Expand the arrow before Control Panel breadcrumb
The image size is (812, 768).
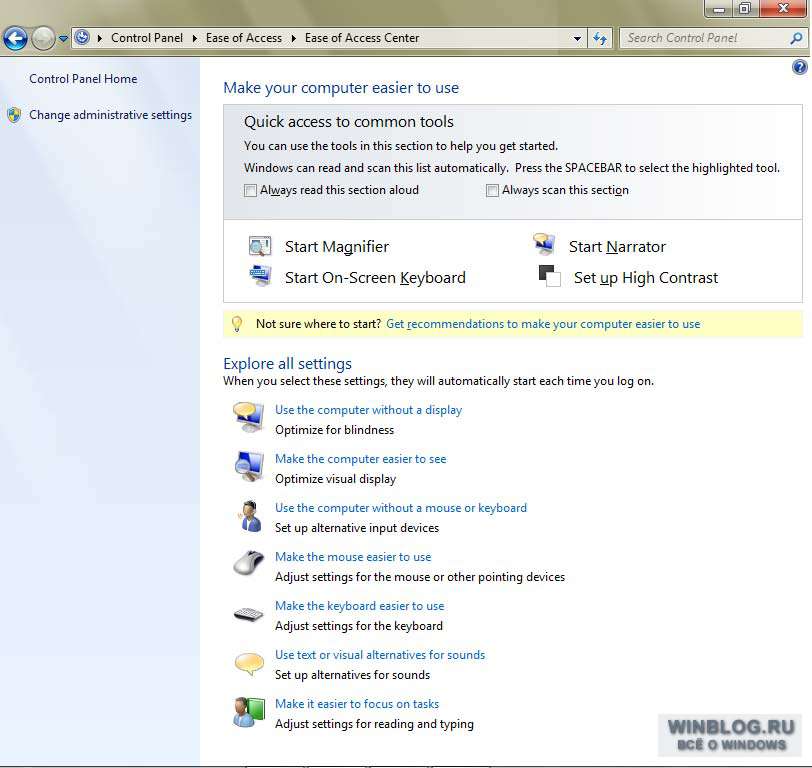[99, 38]
